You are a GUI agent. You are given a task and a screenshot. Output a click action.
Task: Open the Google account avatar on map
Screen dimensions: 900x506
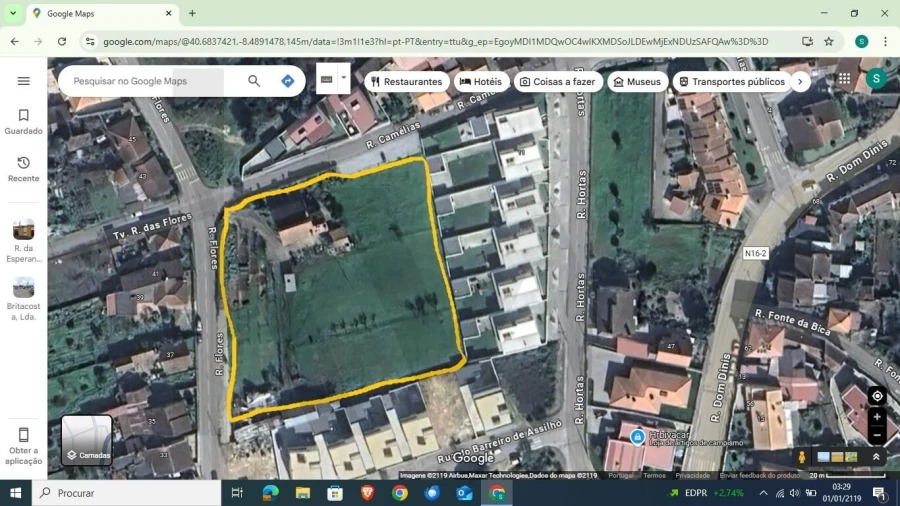click(876, 79)
